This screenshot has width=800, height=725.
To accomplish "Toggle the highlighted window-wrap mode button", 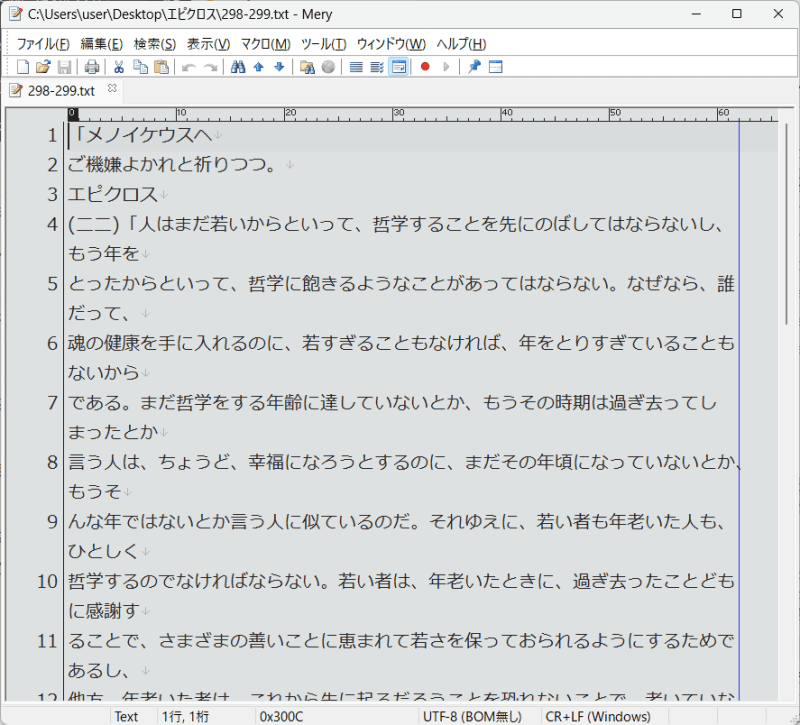I will [x=398, y=67].
